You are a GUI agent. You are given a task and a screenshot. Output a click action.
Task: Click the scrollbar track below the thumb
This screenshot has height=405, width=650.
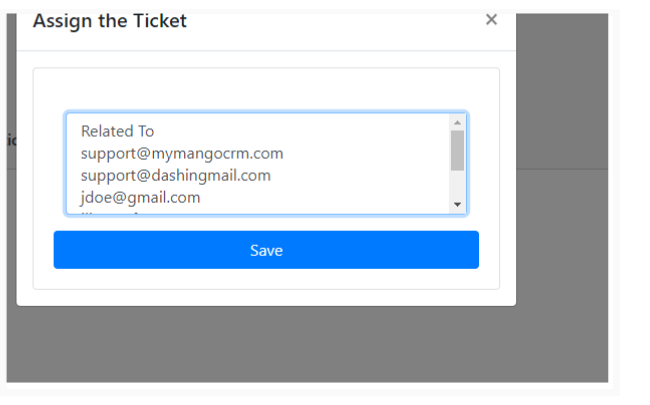coord(457,184)
